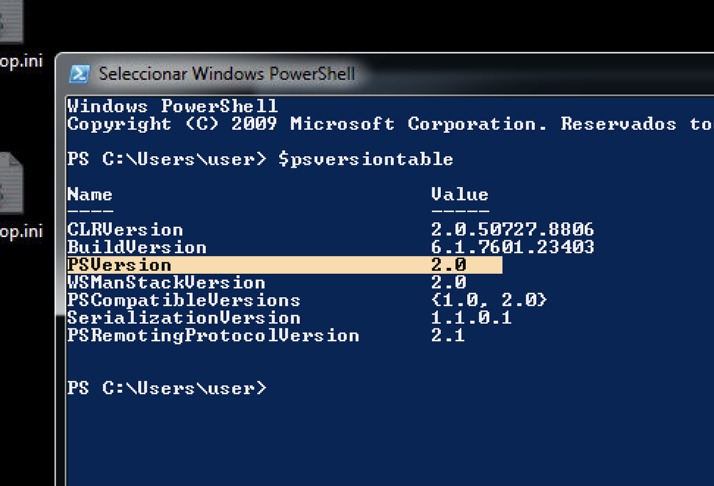Click the CLR value 2.0.50727.8806

(512, 230)
